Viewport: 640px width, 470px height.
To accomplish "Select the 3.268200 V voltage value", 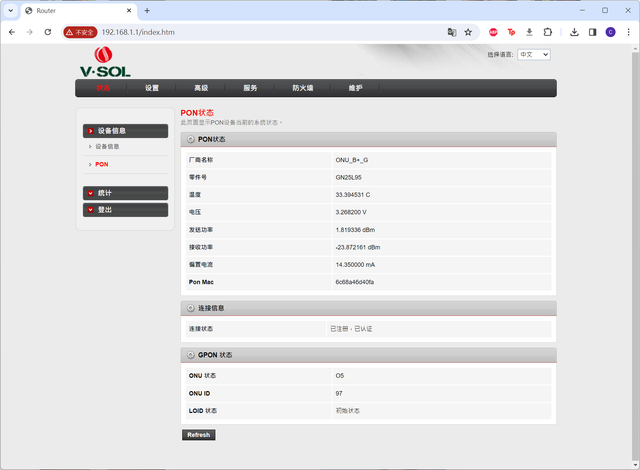I will (351, 212).
